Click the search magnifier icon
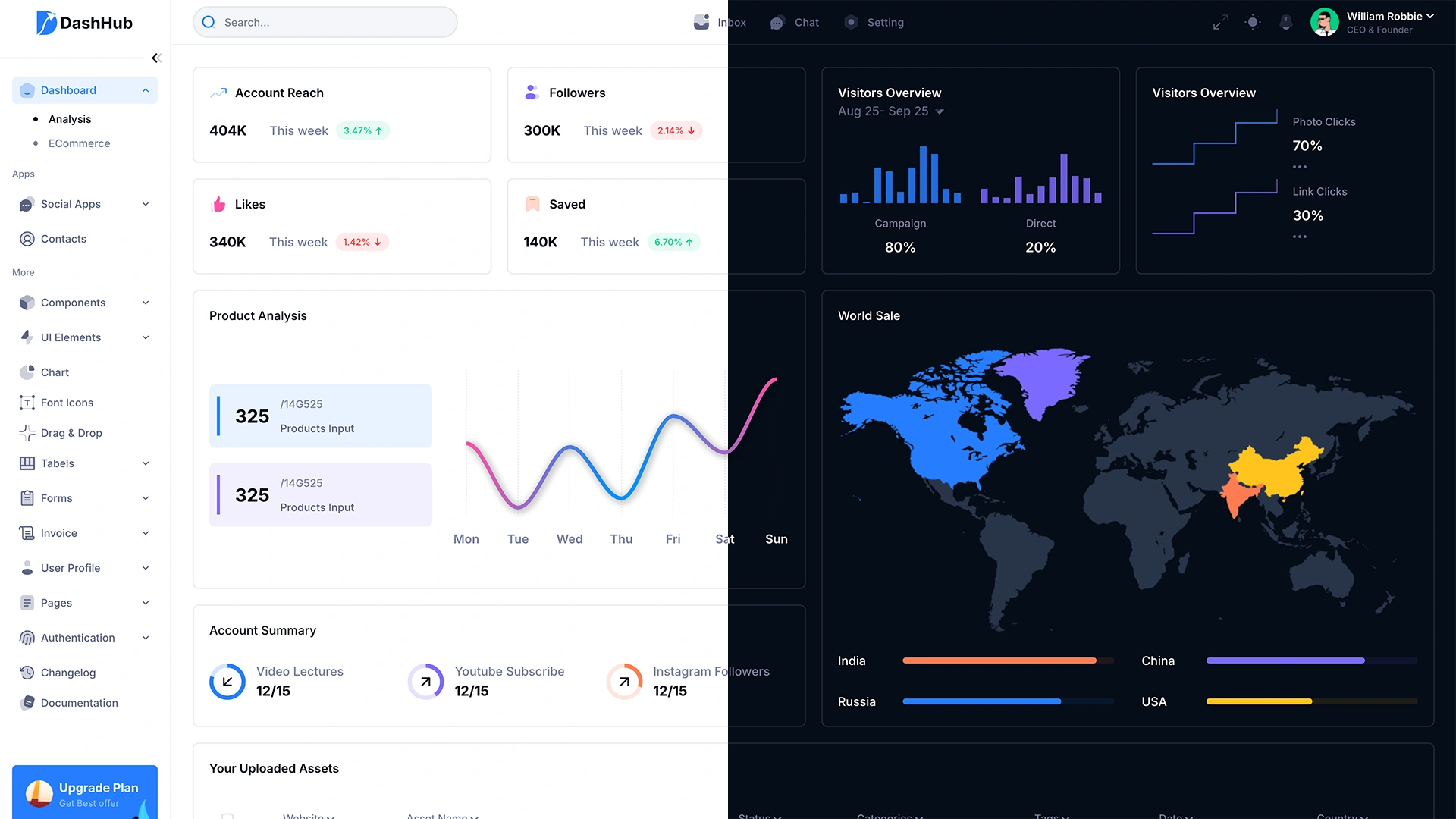Screen dimensions: 1456x819 (209, 22)
